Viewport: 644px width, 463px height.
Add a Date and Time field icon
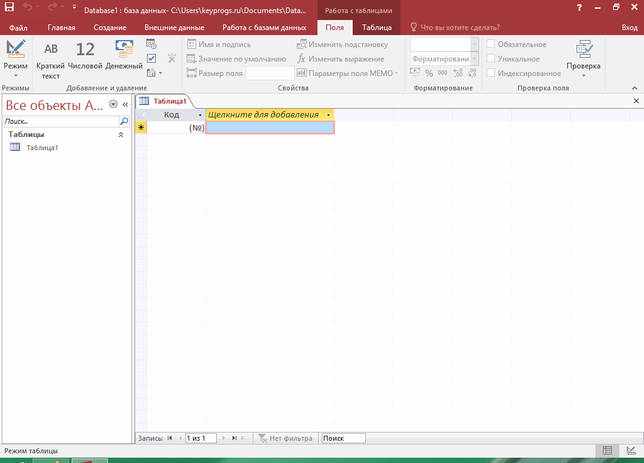[151, 44]
